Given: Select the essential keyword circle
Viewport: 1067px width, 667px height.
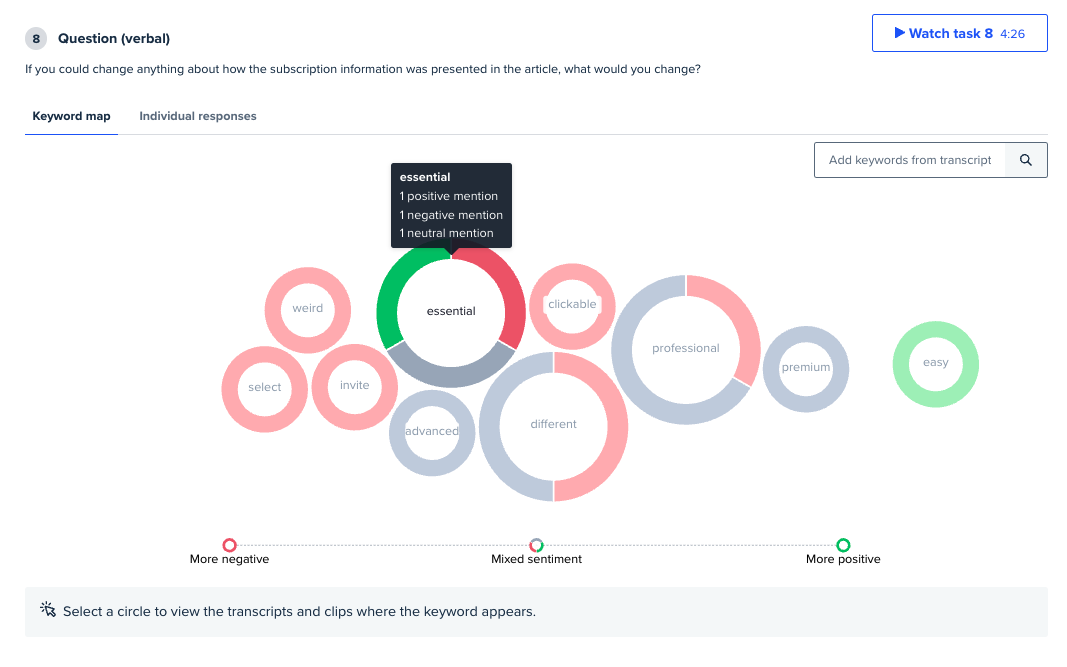Looking at the screenshot, I should pos(451,312).
